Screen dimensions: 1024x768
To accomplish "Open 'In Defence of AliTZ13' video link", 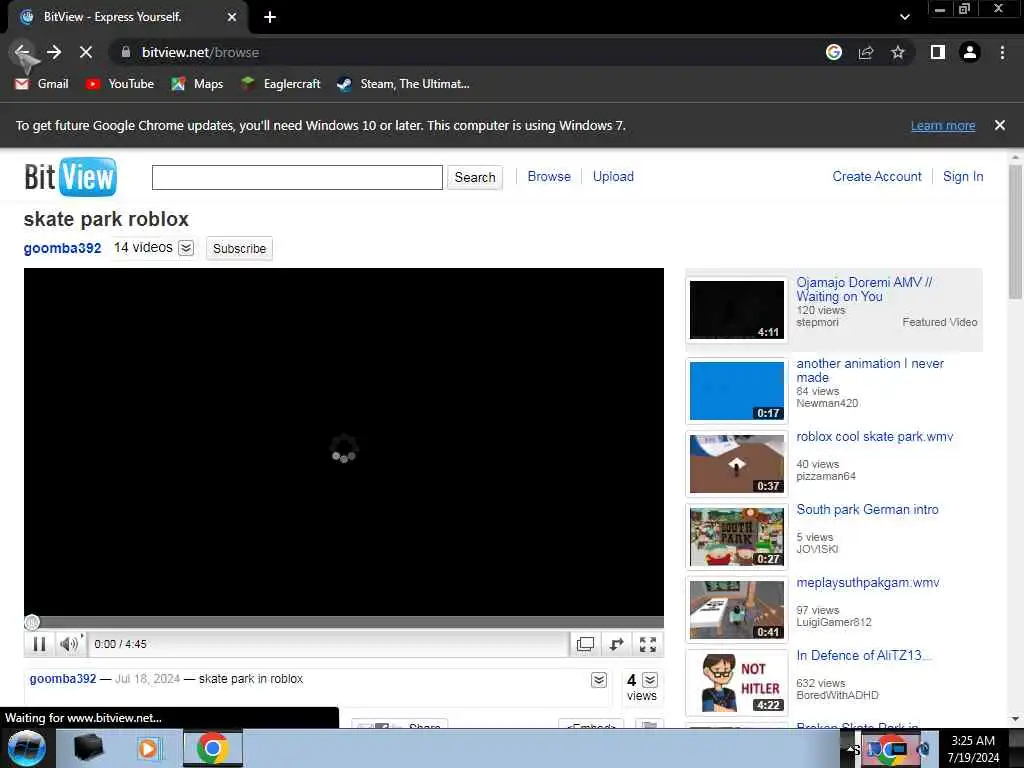I will pos(863,655).
